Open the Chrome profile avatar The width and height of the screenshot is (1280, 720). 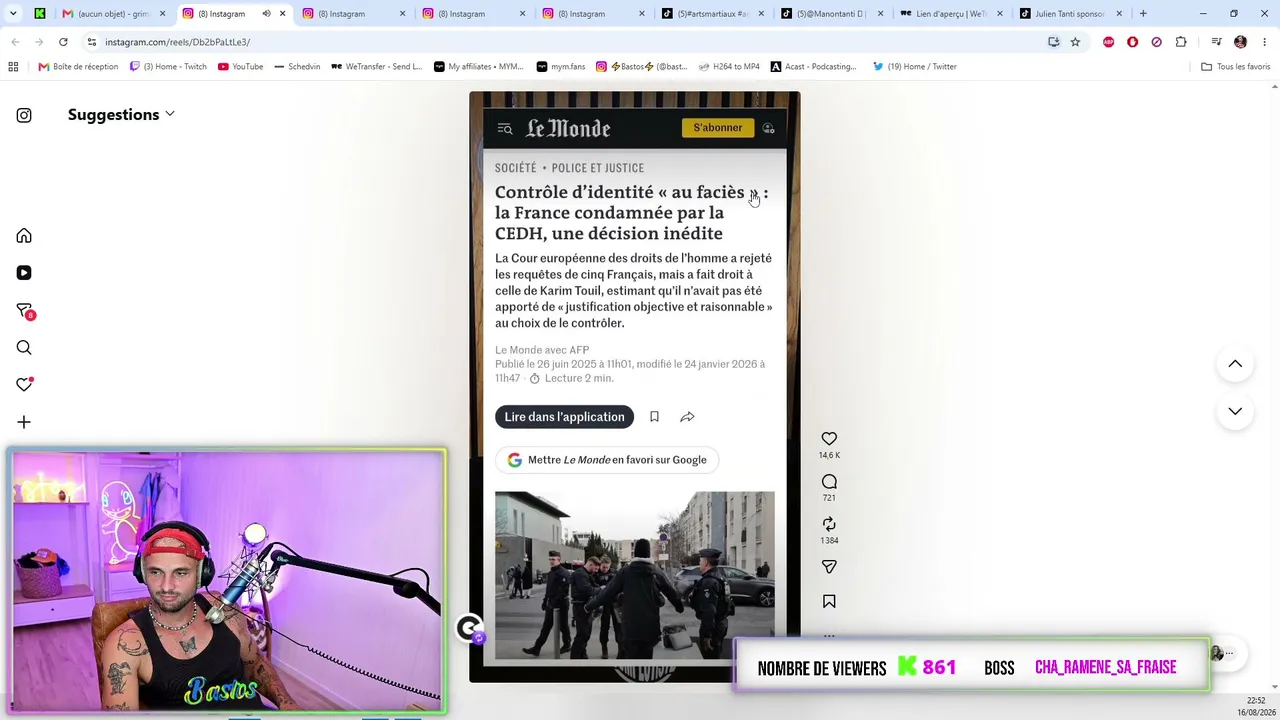click(1240, 42)
